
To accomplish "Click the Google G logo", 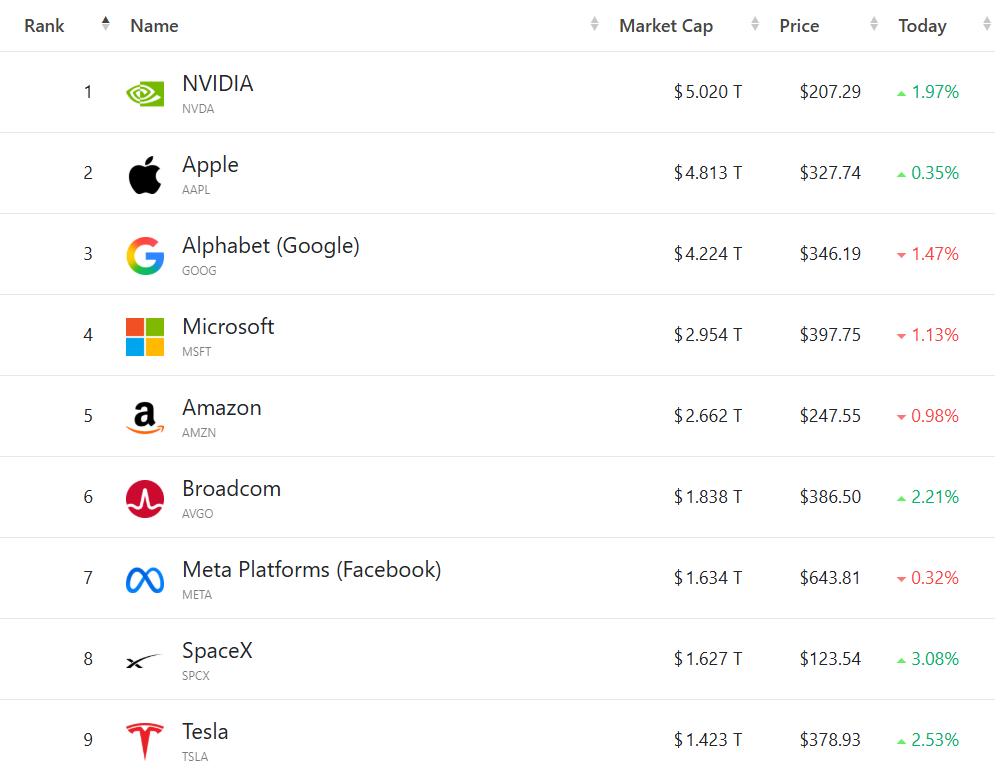I will [x=145, y=256].
